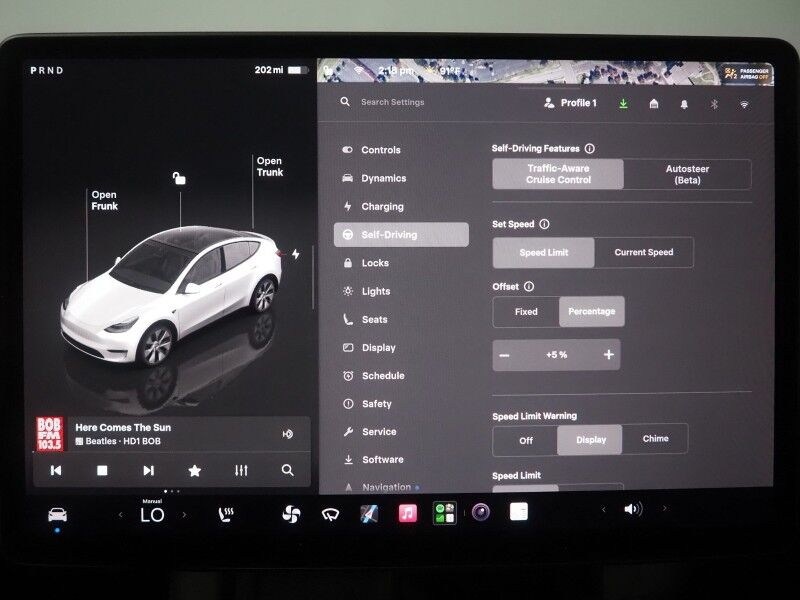Show Offset info icon
Screen dimensions: 800x600
point(529,286)
